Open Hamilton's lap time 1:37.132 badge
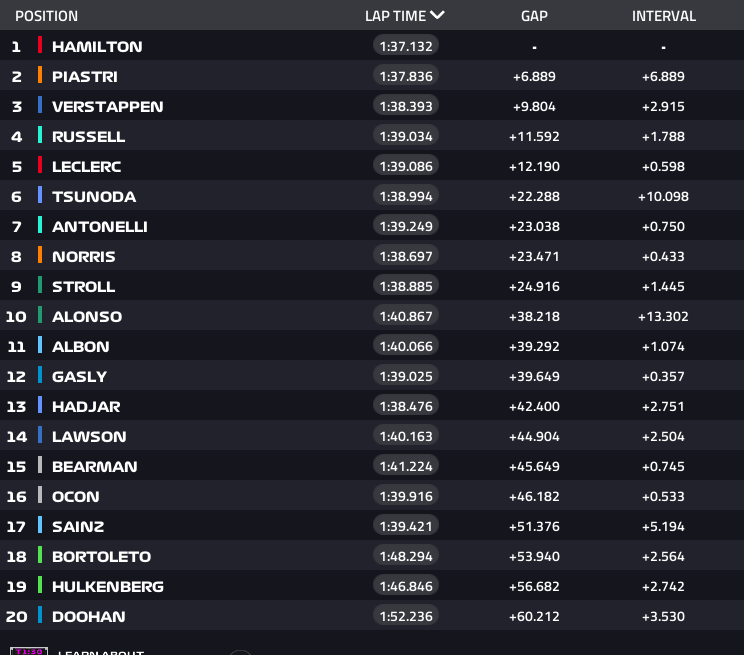The image size is (744, 655). coord(406,46)
